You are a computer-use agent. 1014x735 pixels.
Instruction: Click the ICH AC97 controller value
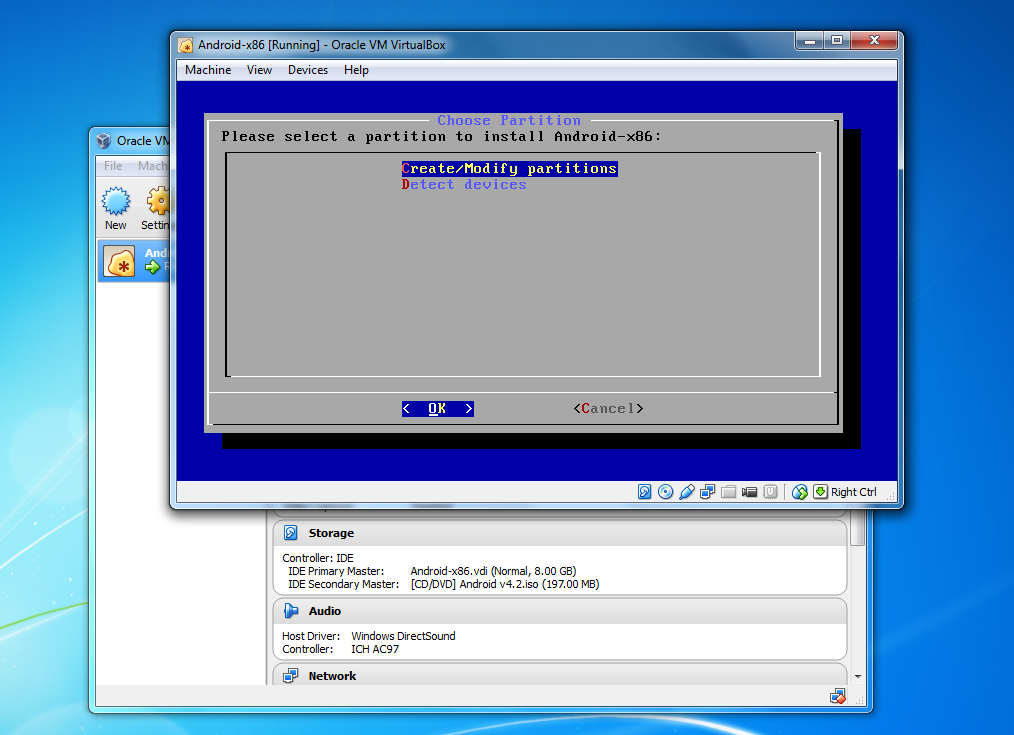coord(375,649)
